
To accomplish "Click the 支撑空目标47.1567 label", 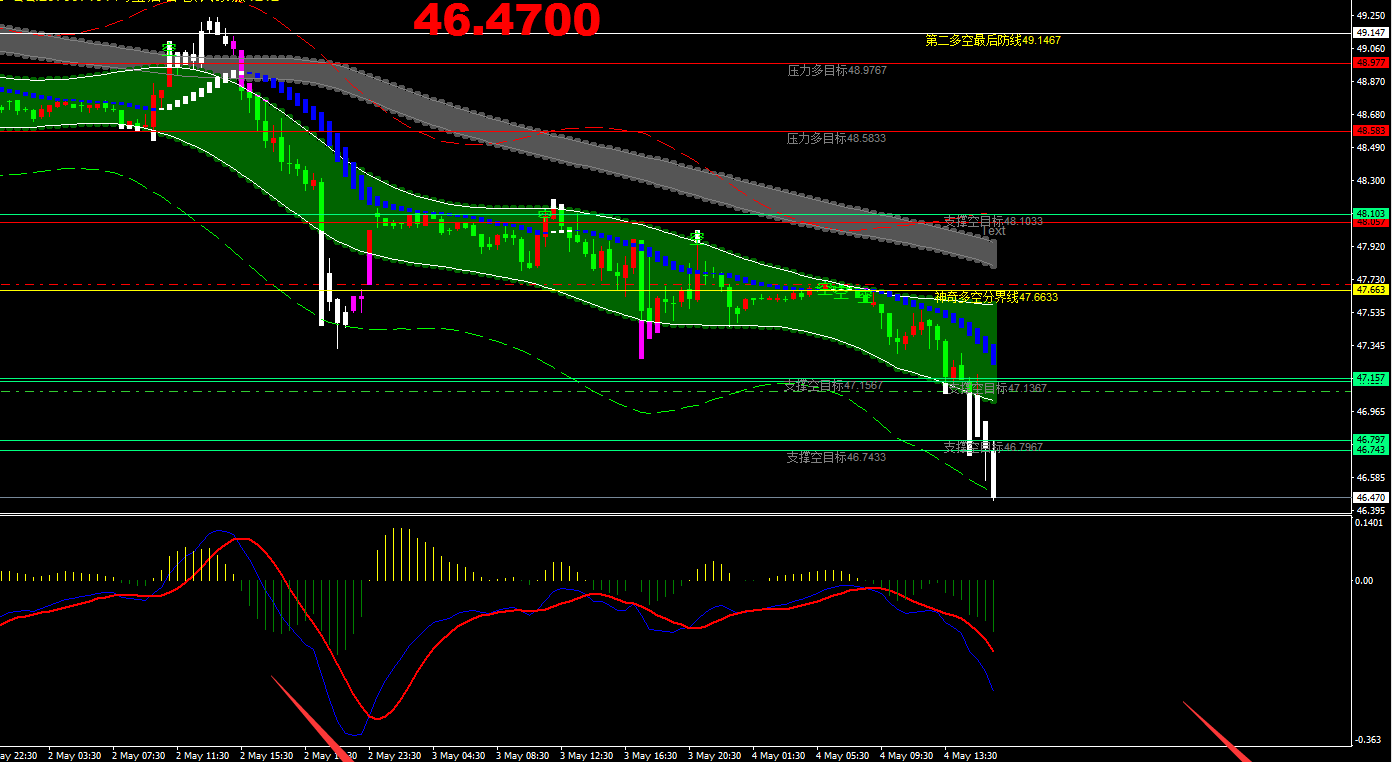I will click(x=833, y=386).
